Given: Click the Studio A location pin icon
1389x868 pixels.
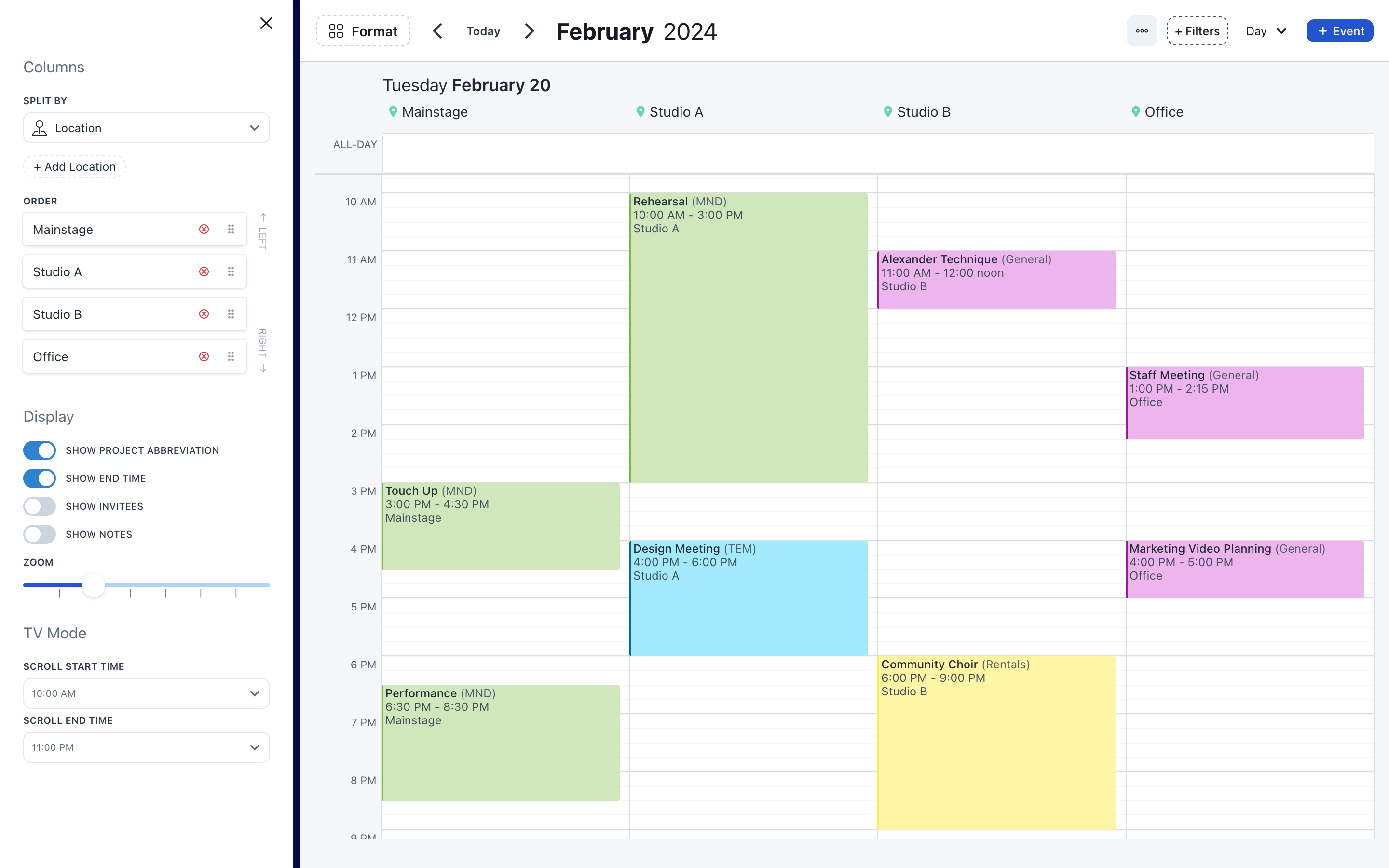Looking at the screenshot, I should 640,111.
